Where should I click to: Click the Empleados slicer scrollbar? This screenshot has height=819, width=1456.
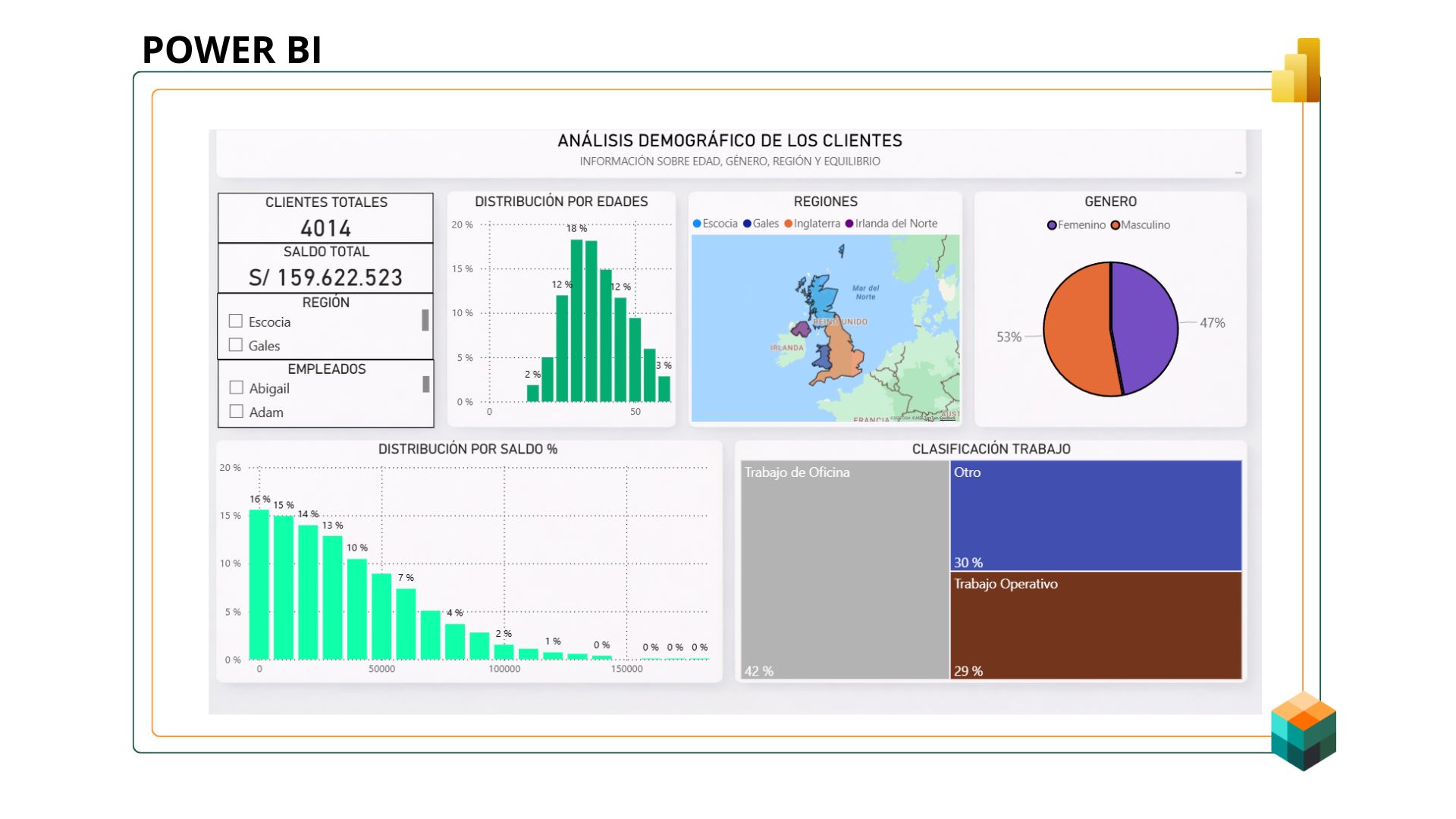(426, 385)
